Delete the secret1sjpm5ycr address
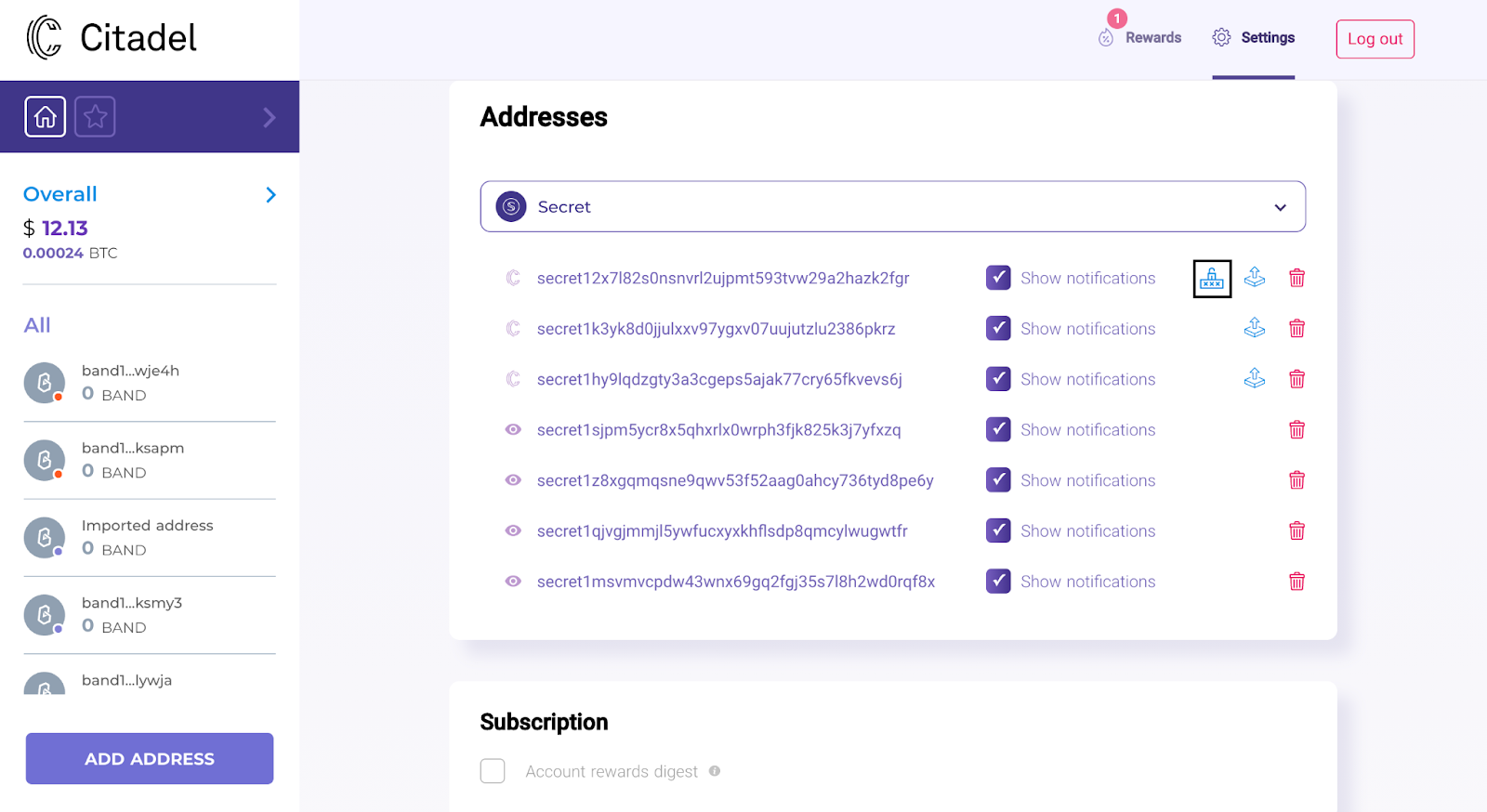Screen dimensions: 1487x812 tap(1297, 429)
